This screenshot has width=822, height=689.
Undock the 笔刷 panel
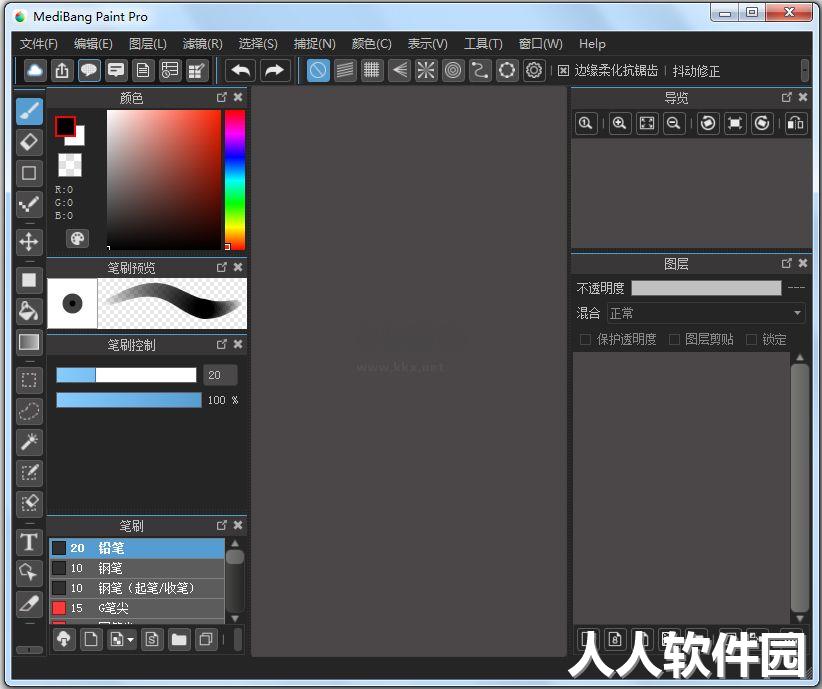222,525
